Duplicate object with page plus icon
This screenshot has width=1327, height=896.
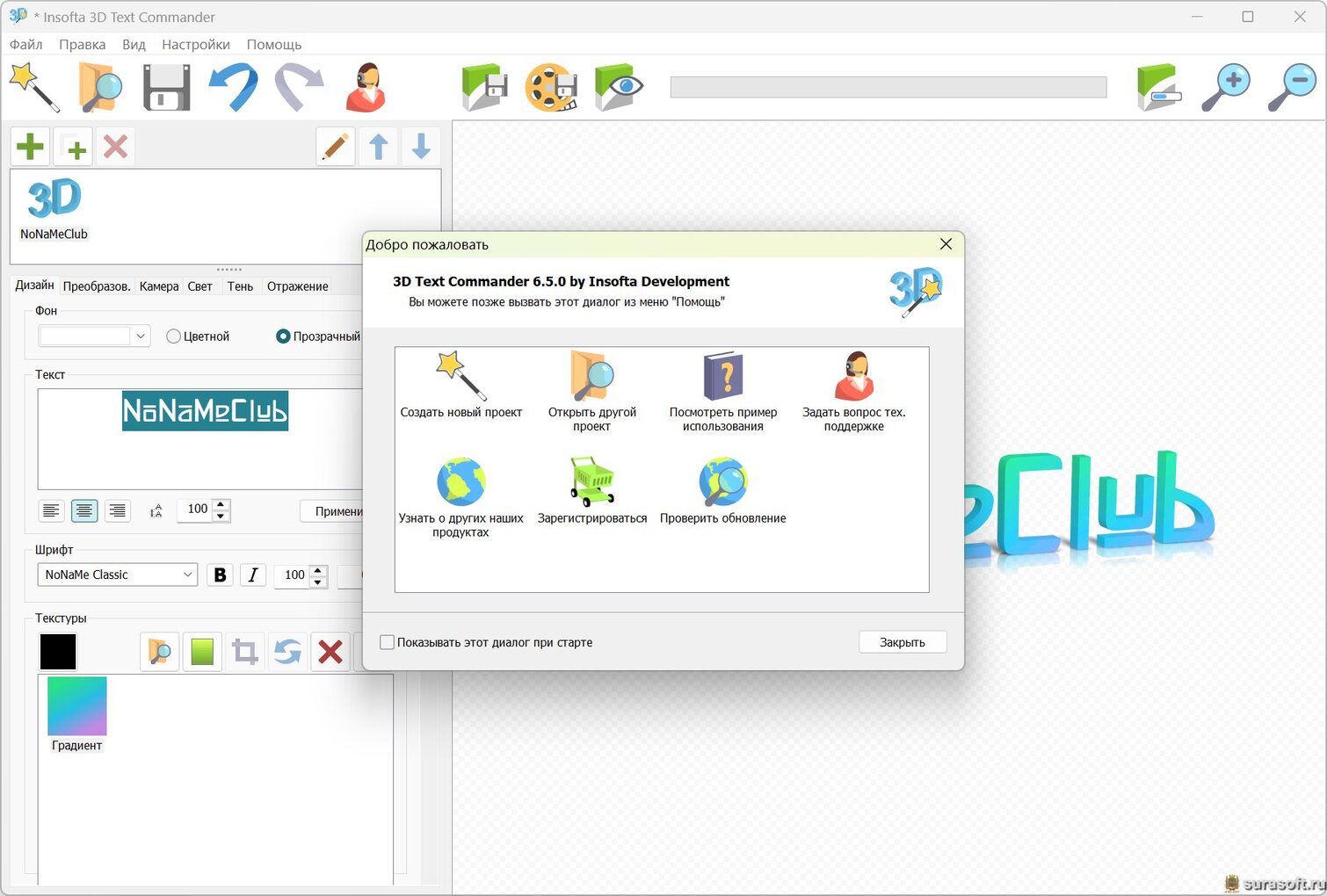(74, 146)
